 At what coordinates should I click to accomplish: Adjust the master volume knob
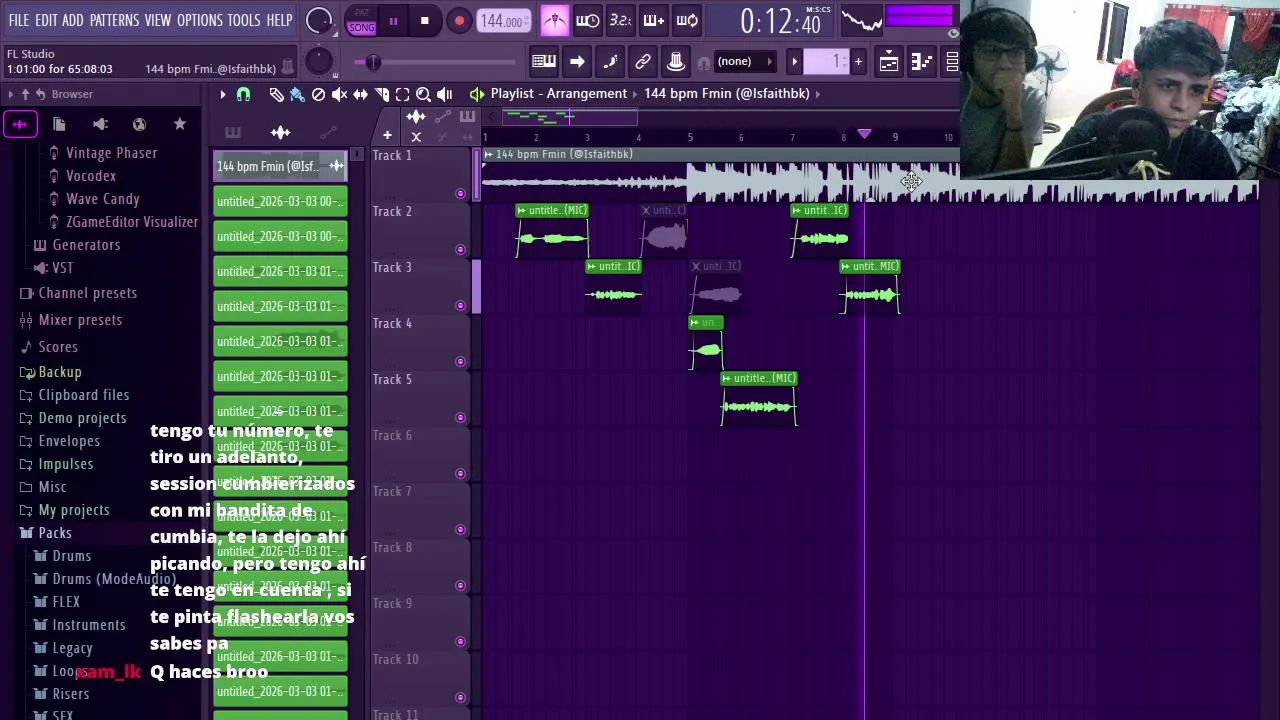[x=319, y=20]
